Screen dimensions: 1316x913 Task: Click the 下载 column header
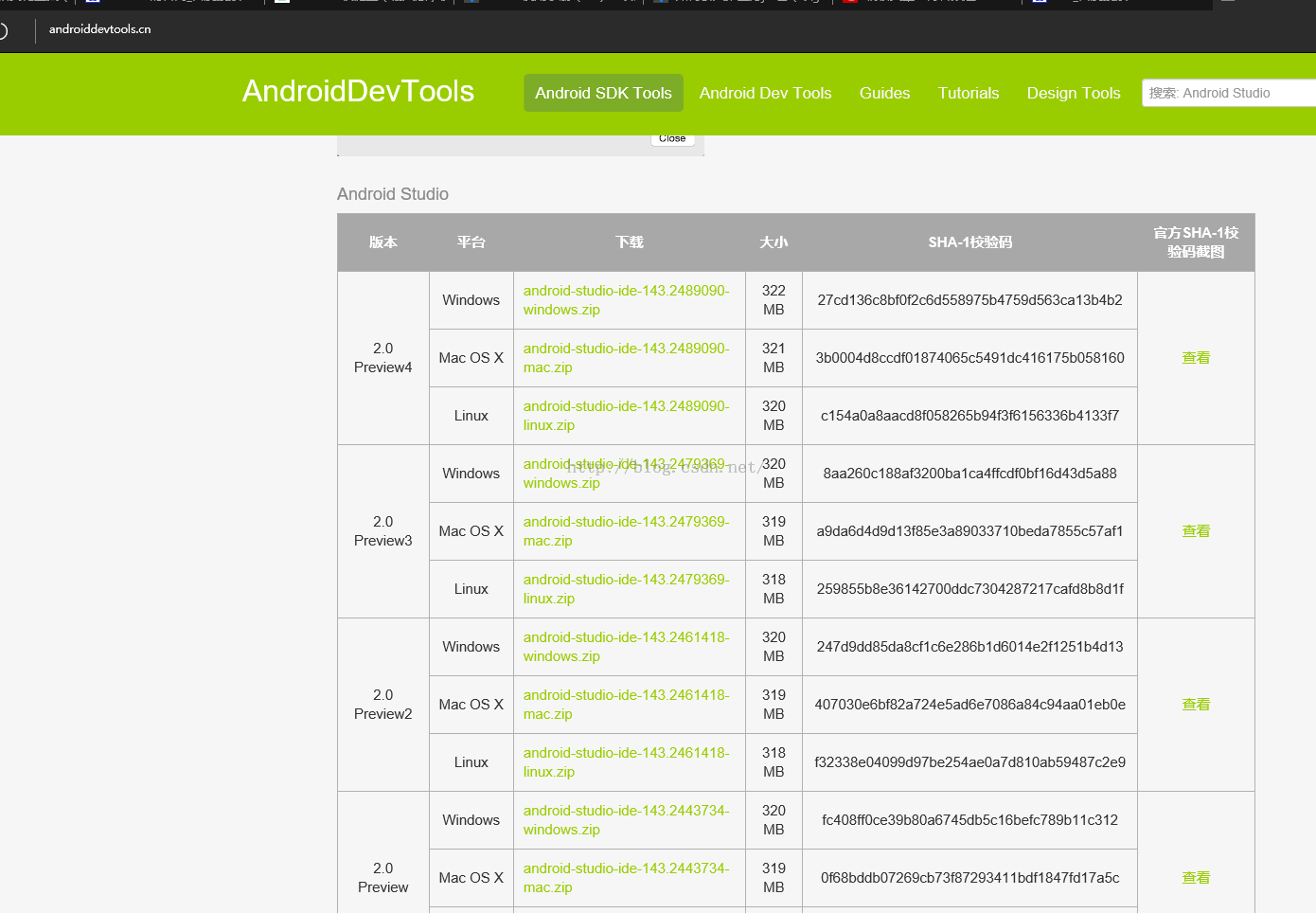(x=630, y=242)
